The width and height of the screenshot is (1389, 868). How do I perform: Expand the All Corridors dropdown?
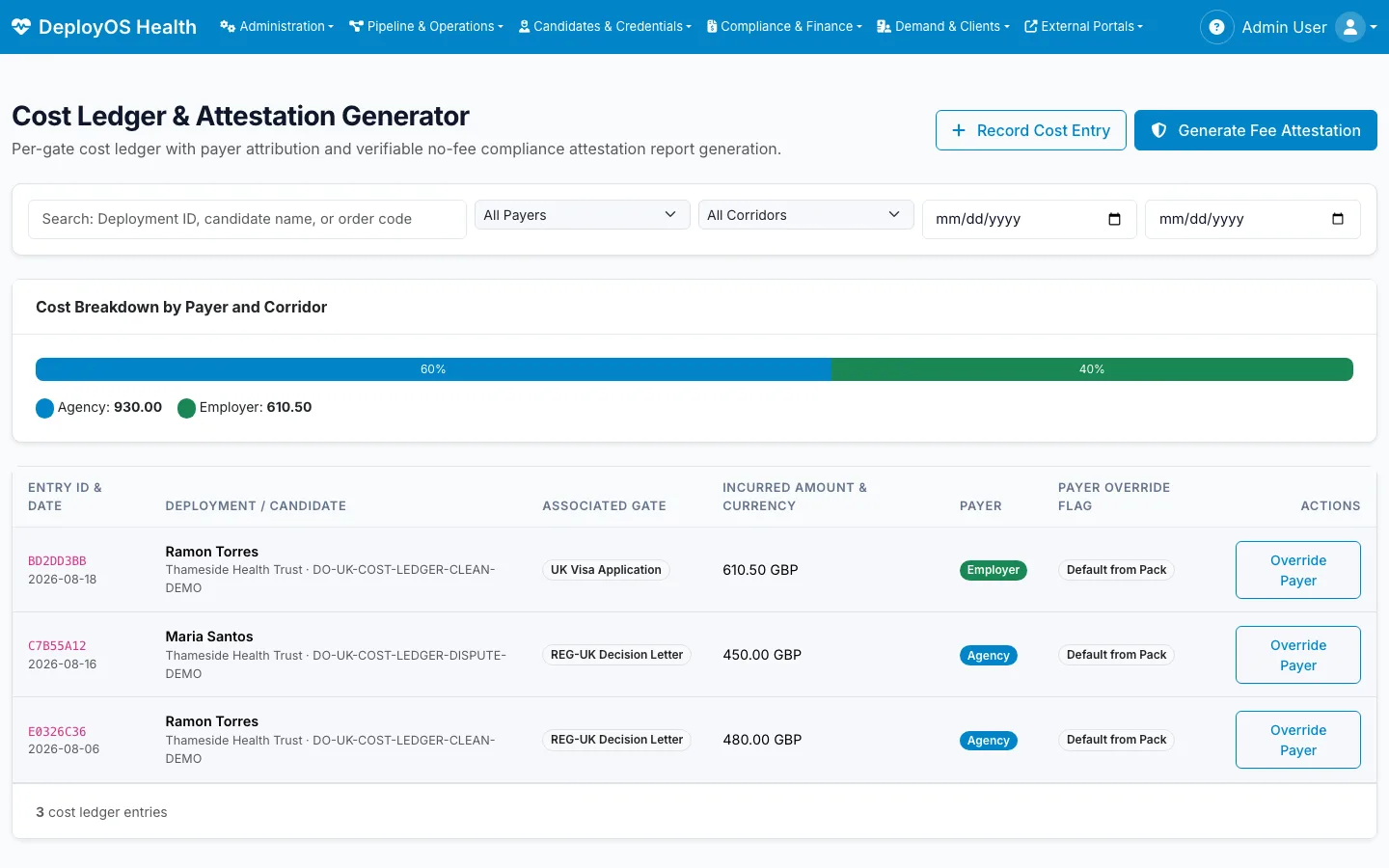click(x=806, y=215)
